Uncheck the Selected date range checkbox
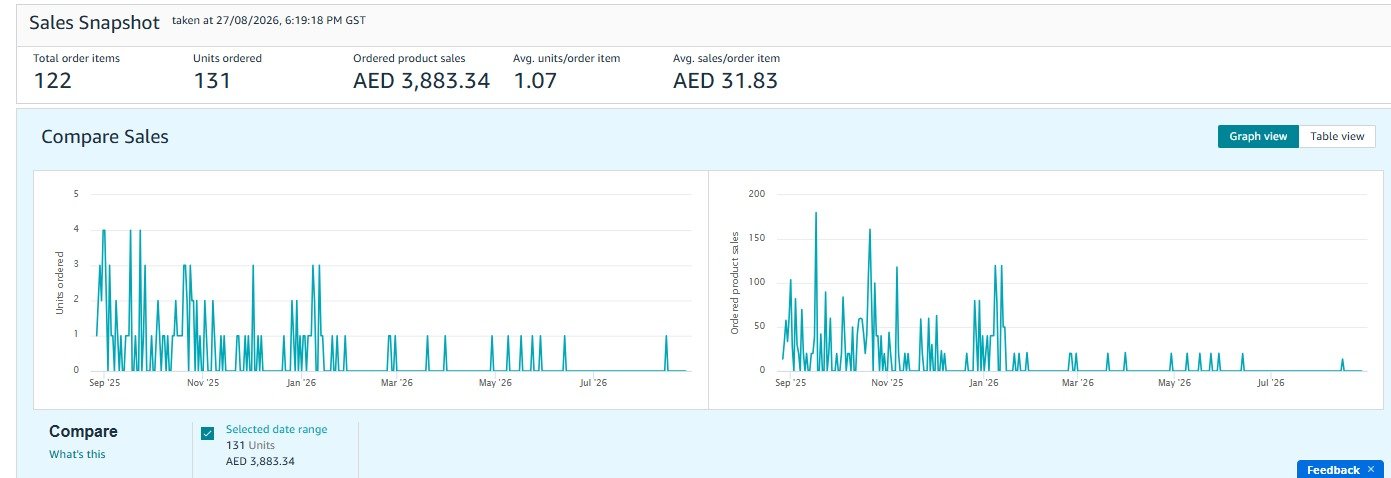 coord(207,433)
